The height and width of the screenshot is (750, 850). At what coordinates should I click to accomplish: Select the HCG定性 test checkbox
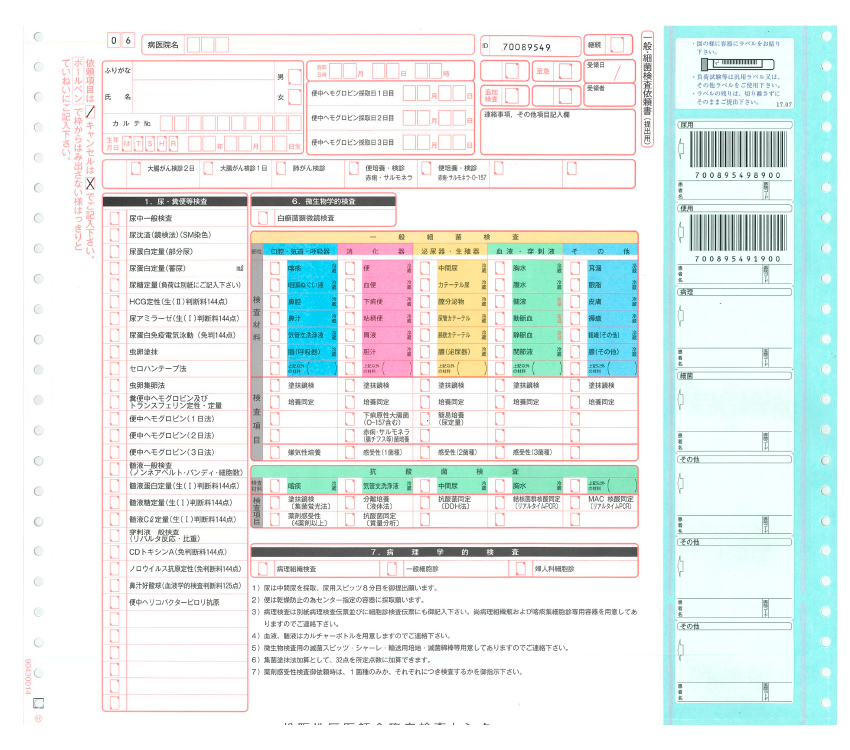pyautogui.click(x=114, y=301)
